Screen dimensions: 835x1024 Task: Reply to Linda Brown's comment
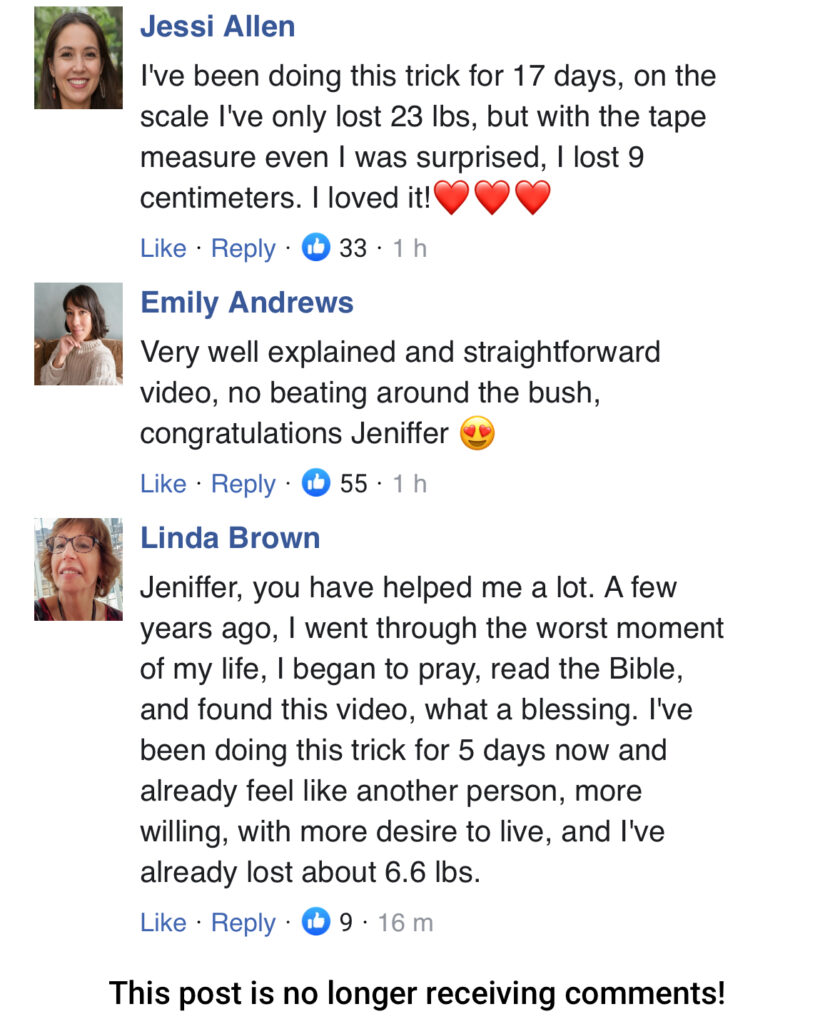coord(243,921)
